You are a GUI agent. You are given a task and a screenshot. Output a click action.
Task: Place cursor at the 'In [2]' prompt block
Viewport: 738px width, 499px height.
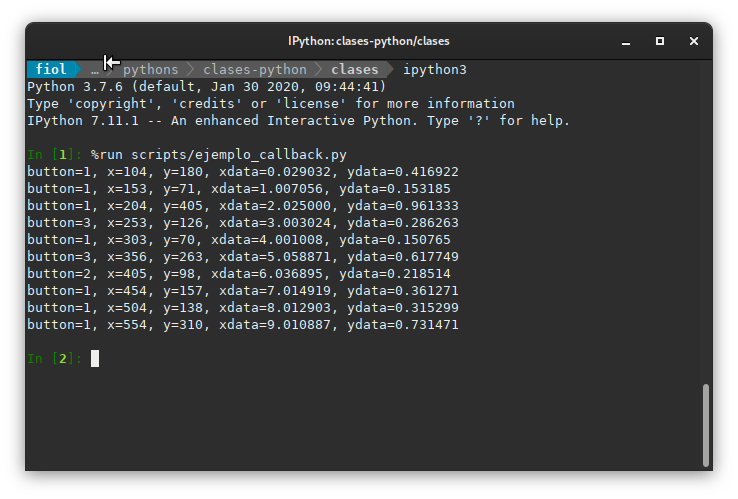[95, 359]
